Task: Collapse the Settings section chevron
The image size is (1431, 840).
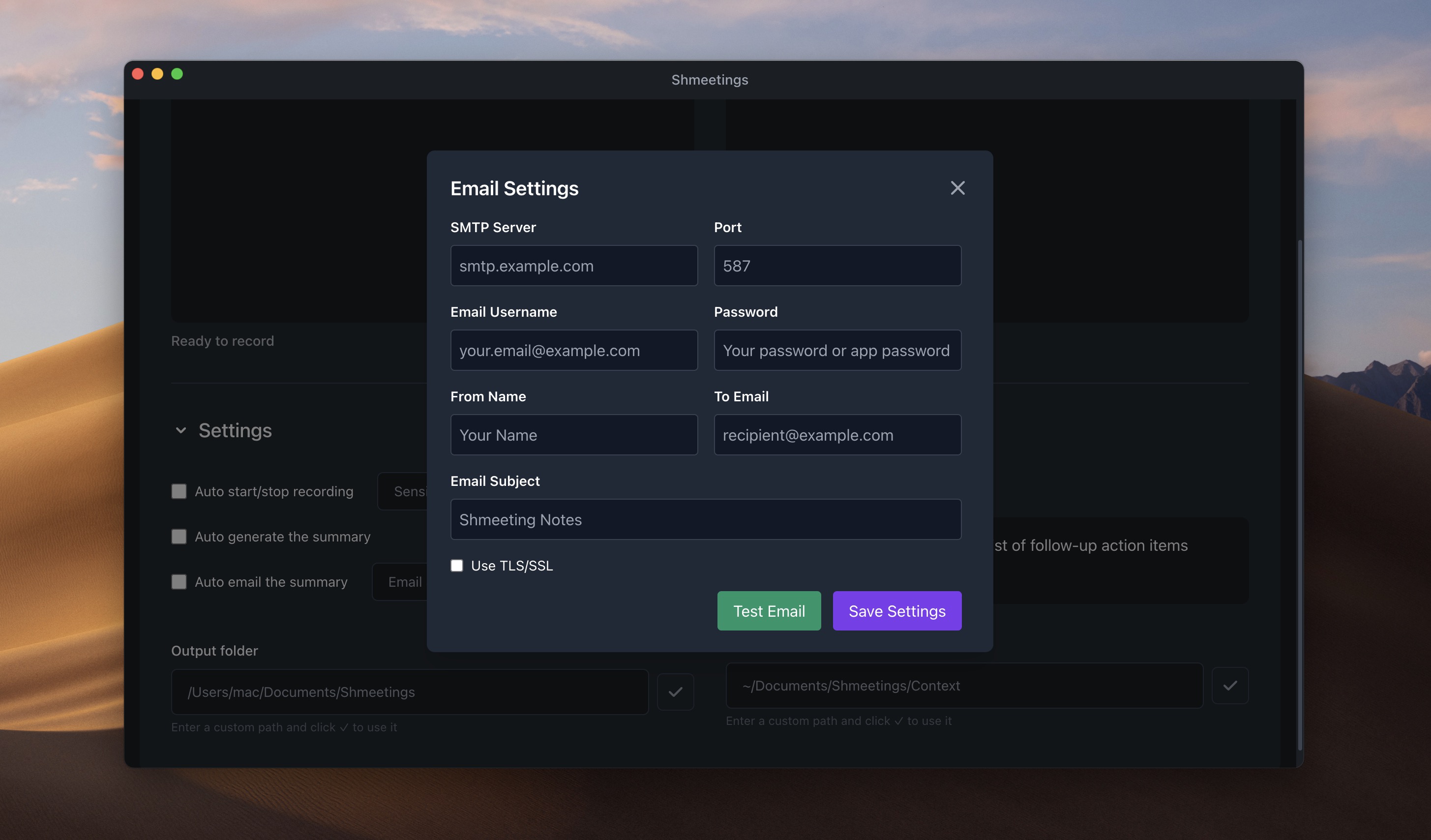Action: 180,430
